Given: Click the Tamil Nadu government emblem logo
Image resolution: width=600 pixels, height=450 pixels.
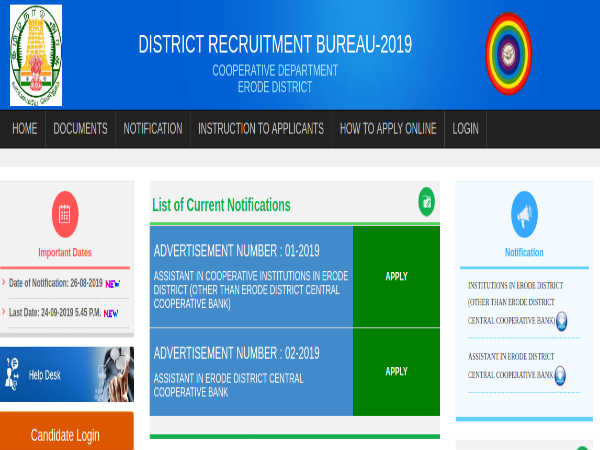Looking at the screenshot, I should tap(37, 55).
